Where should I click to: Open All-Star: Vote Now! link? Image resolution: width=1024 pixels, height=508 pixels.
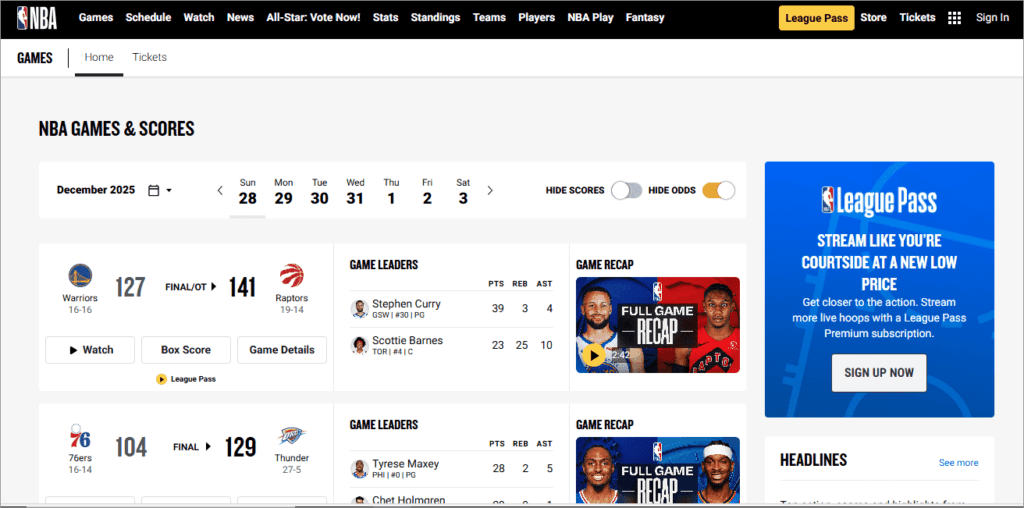(313, 18)
